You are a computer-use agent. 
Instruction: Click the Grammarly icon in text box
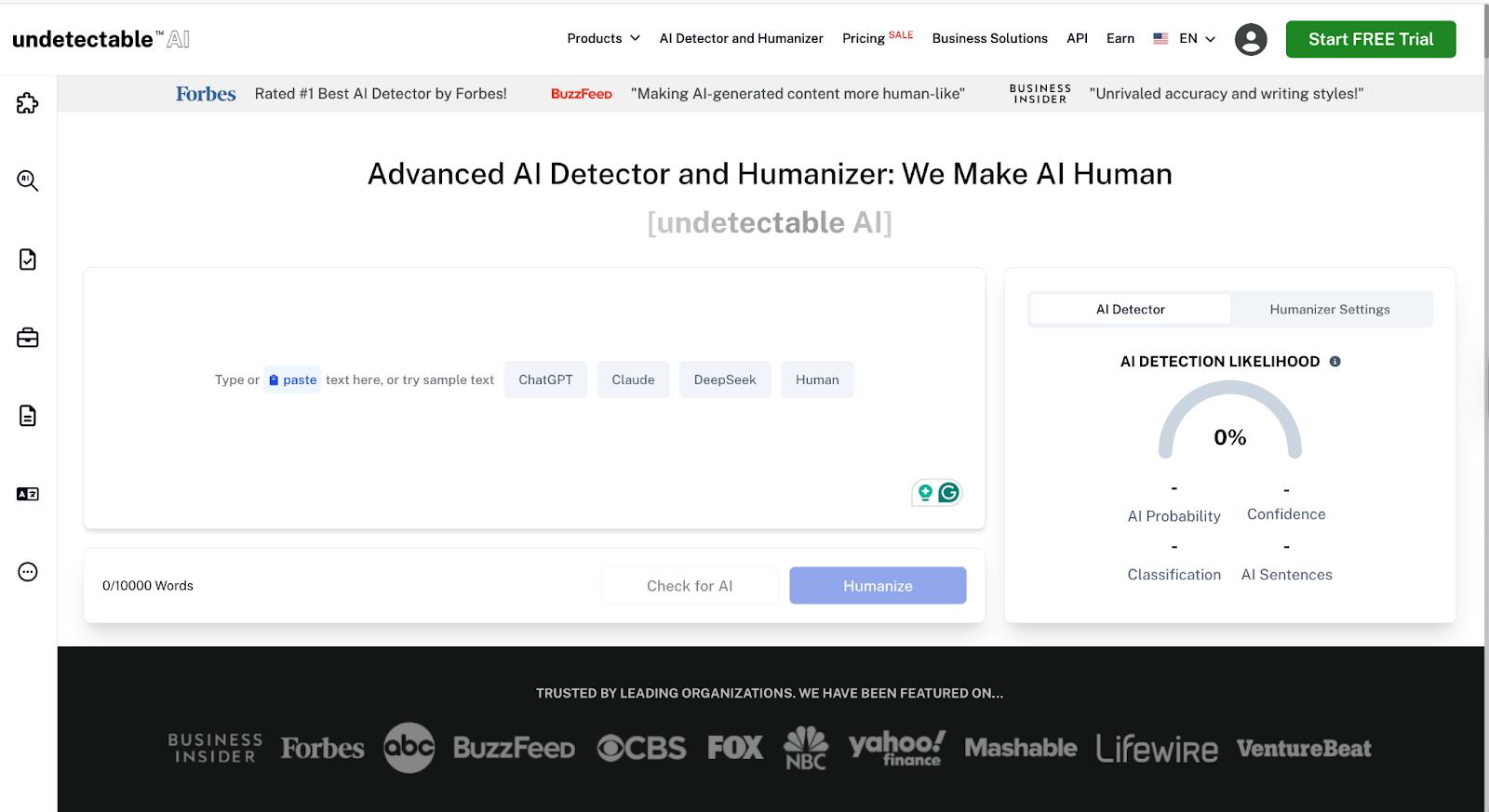click(x=948, y=492)
